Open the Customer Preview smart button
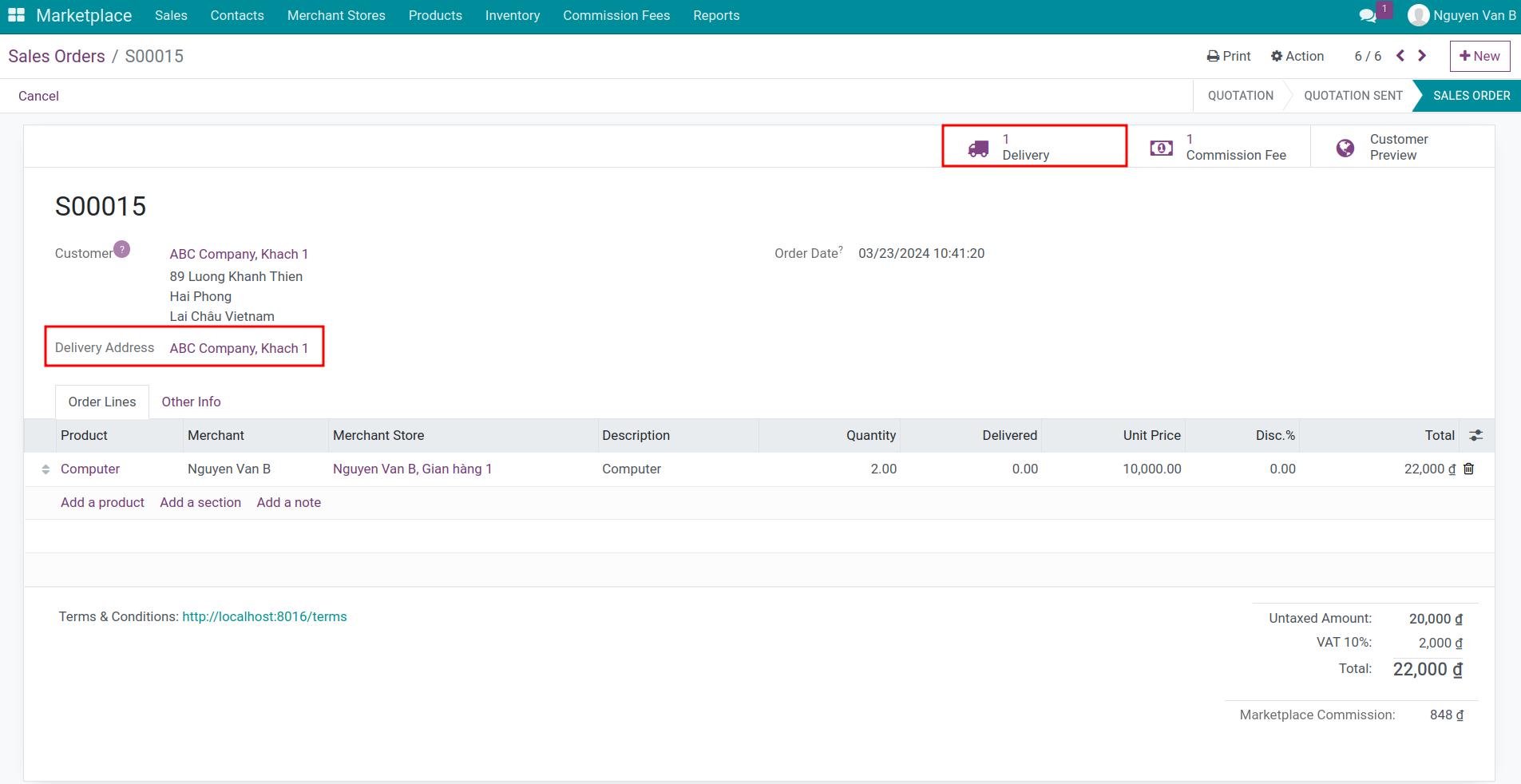This screenshot has width=1521, height=784. (x=1402, y=147)
